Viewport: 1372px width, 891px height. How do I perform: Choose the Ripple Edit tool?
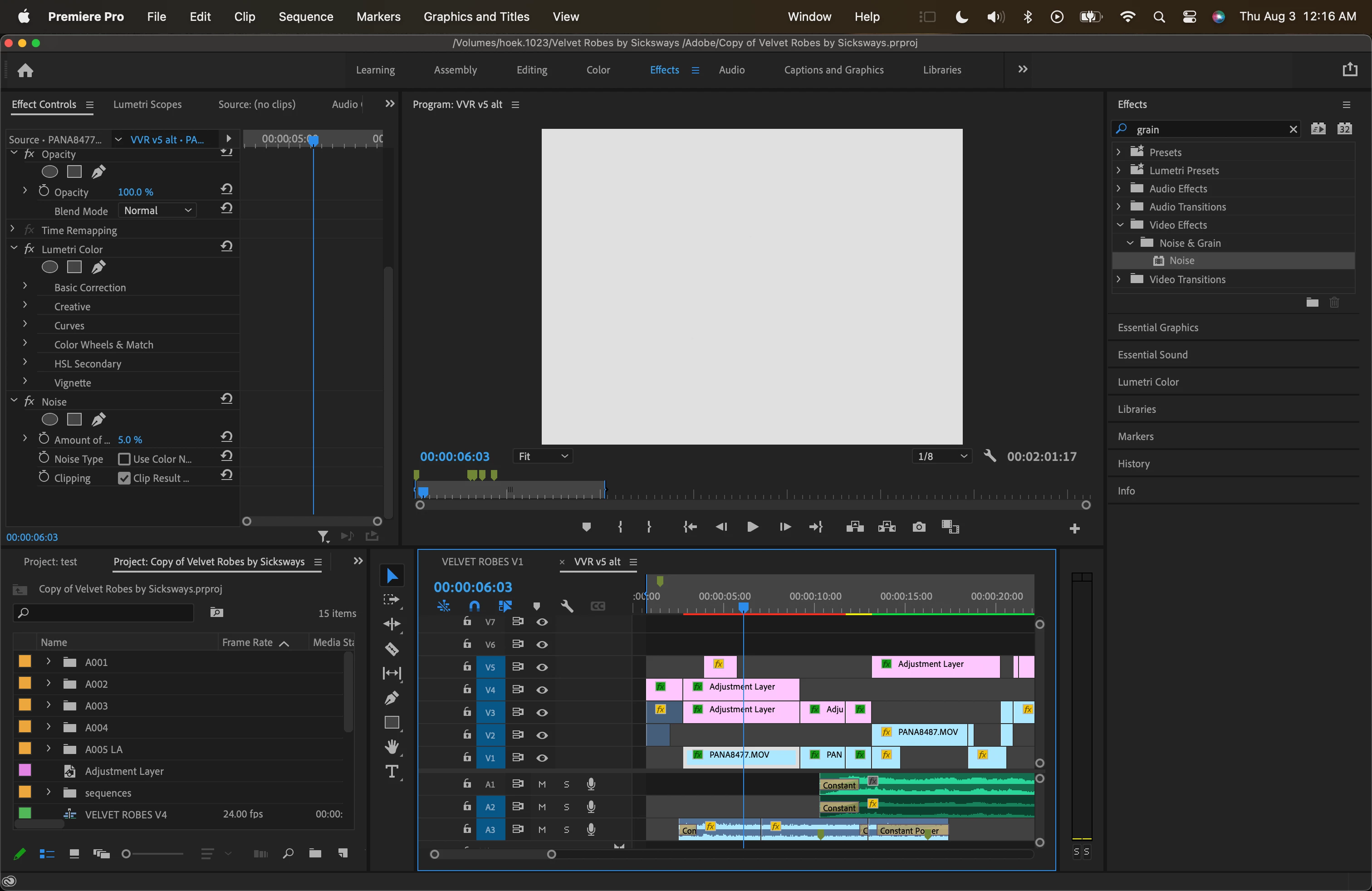pos(392,624)
